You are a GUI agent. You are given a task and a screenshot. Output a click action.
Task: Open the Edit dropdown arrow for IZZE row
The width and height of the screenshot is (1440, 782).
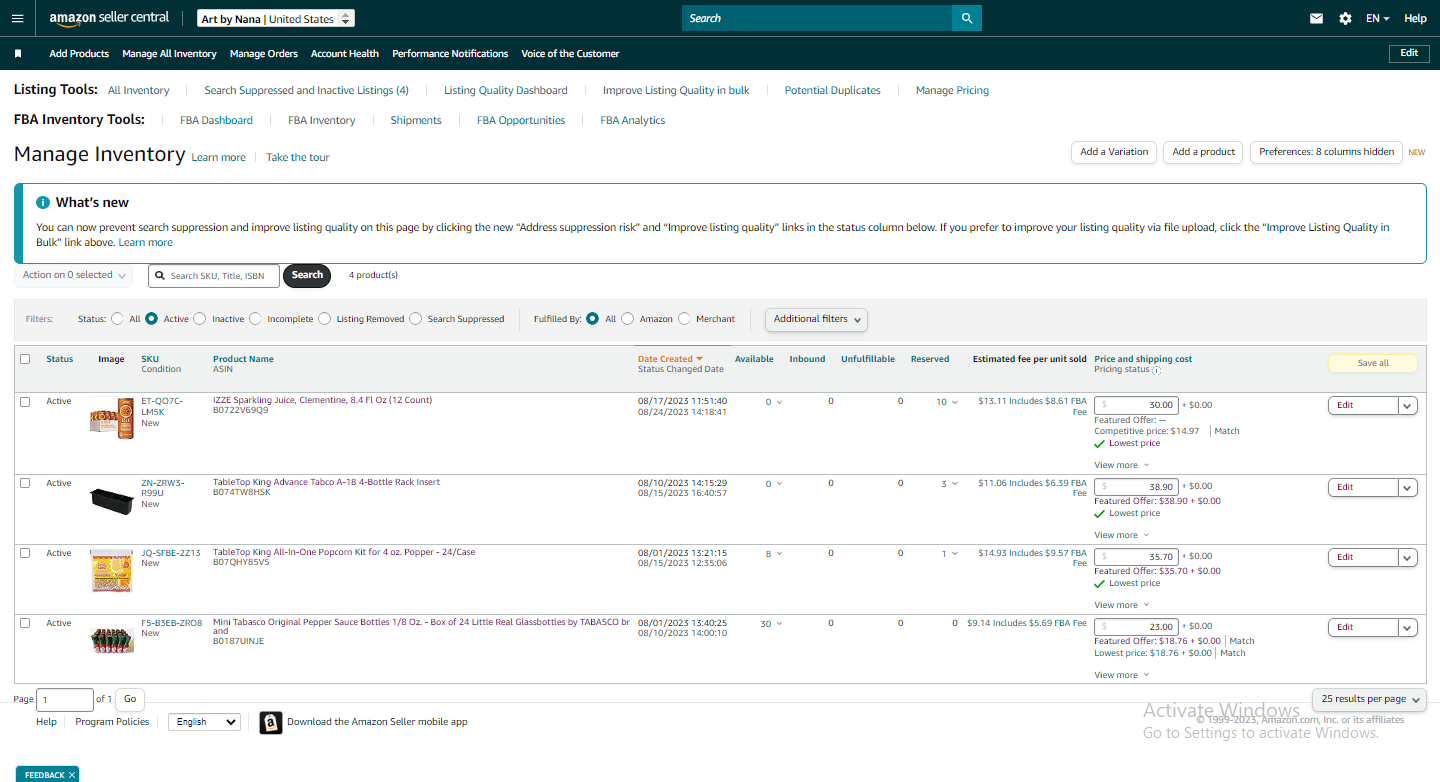pos(1408,405)
